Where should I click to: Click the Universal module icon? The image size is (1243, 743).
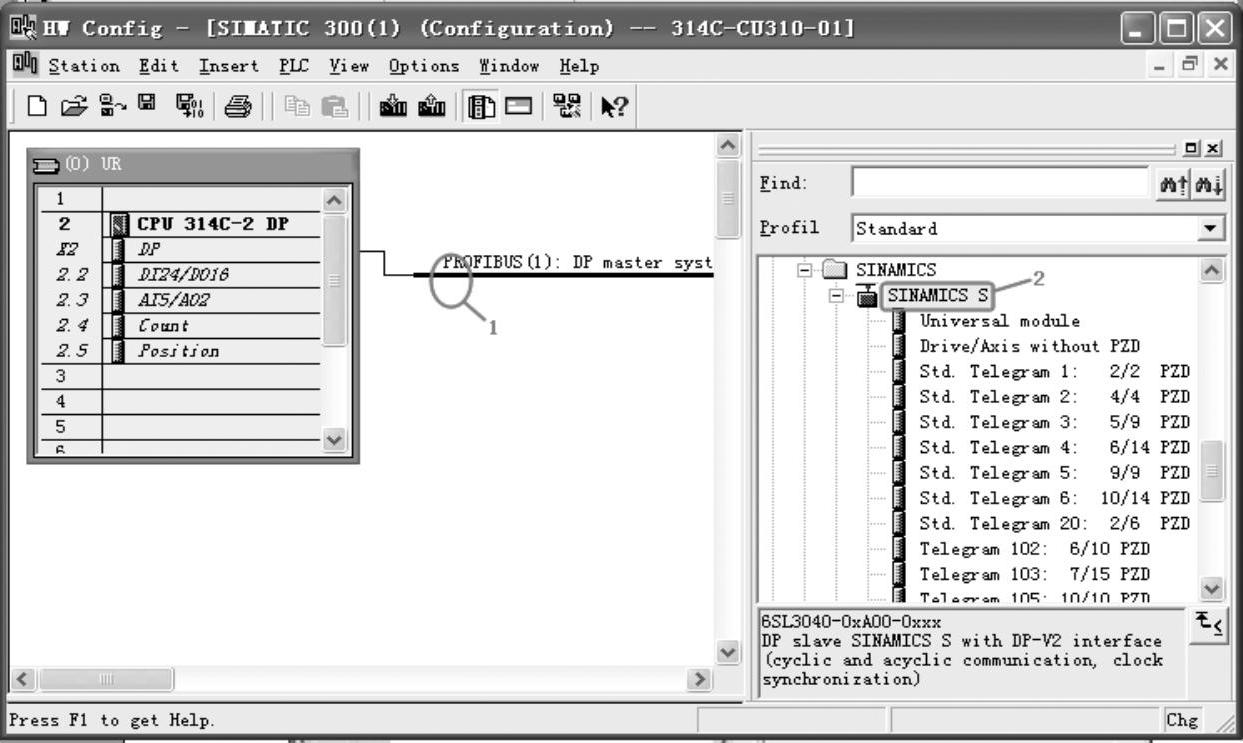click(x=899, y=321)
